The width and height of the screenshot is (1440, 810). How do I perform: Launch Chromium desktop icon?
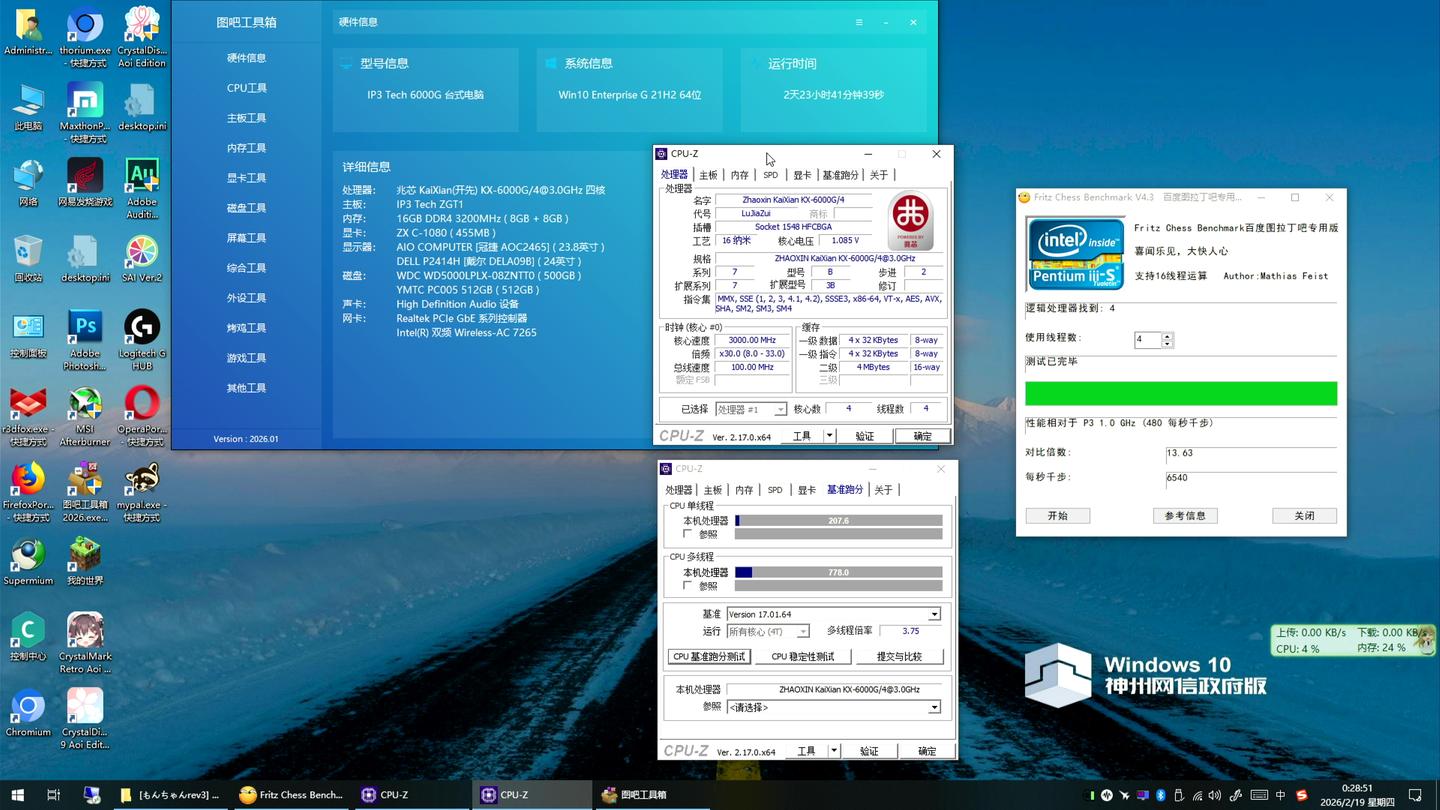(28, 713)
